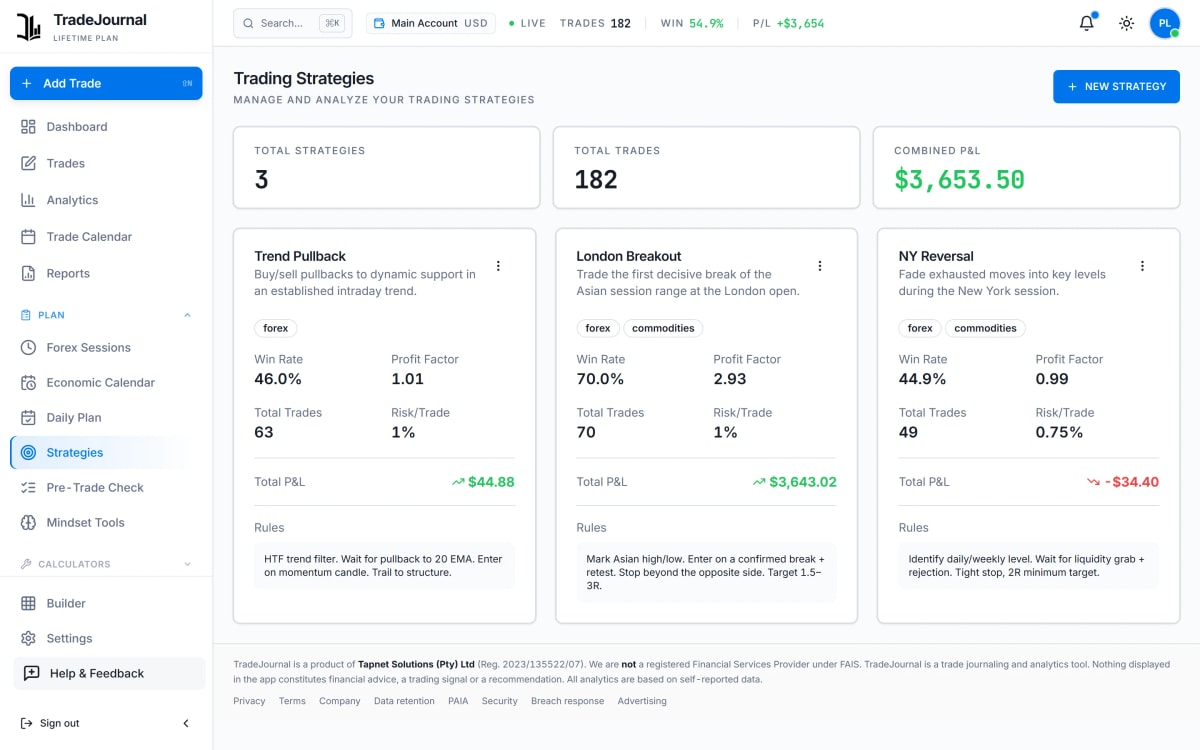Open Main Account USD selector
Screen dimensions: 1200x750
tap(431, 23)
